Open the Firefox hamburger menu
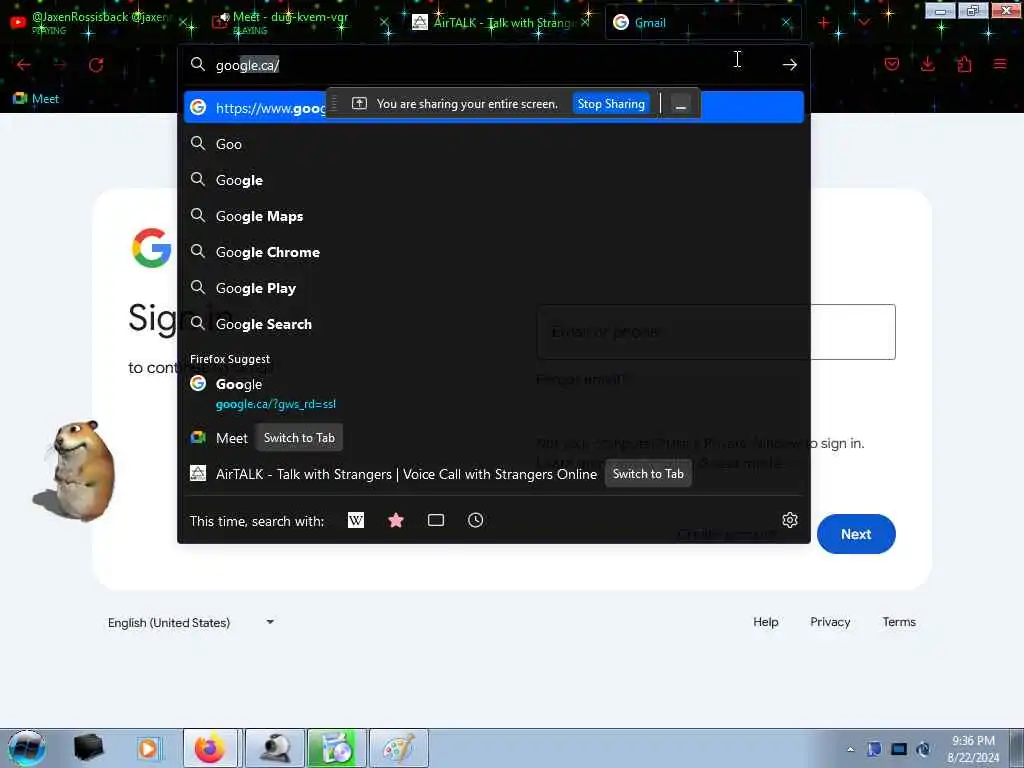Image resolution: width=1024 pixels, height=768 pixels. pos(999,64)
